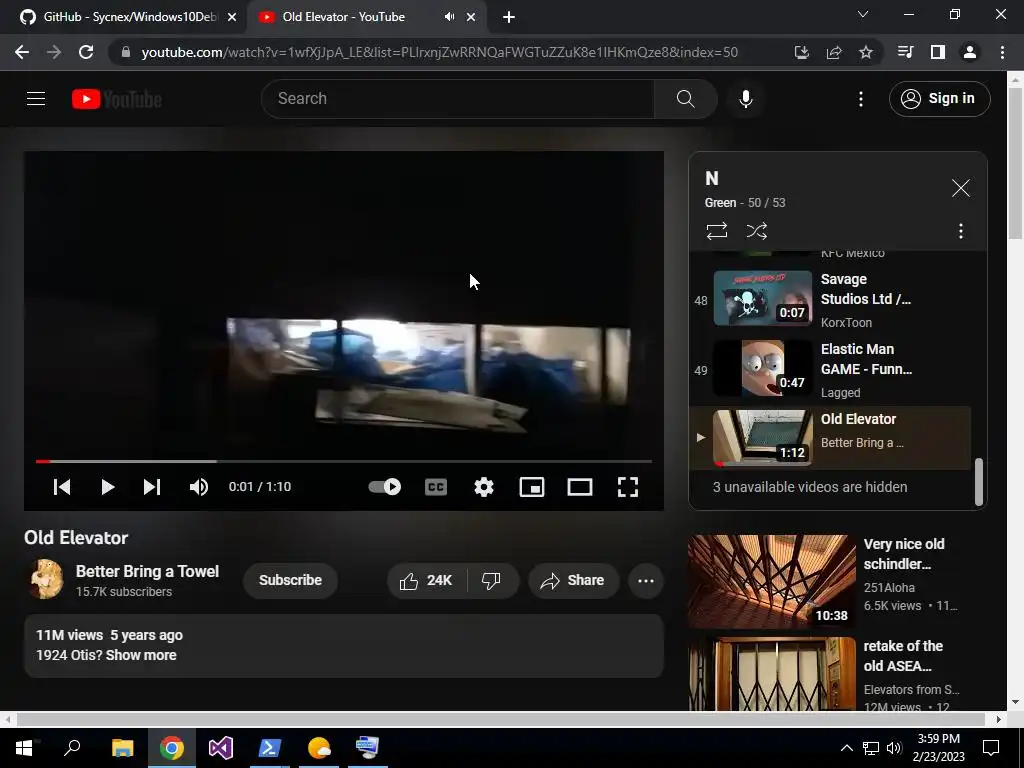Like the video with 24K likes
Viewport: 1024px width, 768px height.
point(426,581)
